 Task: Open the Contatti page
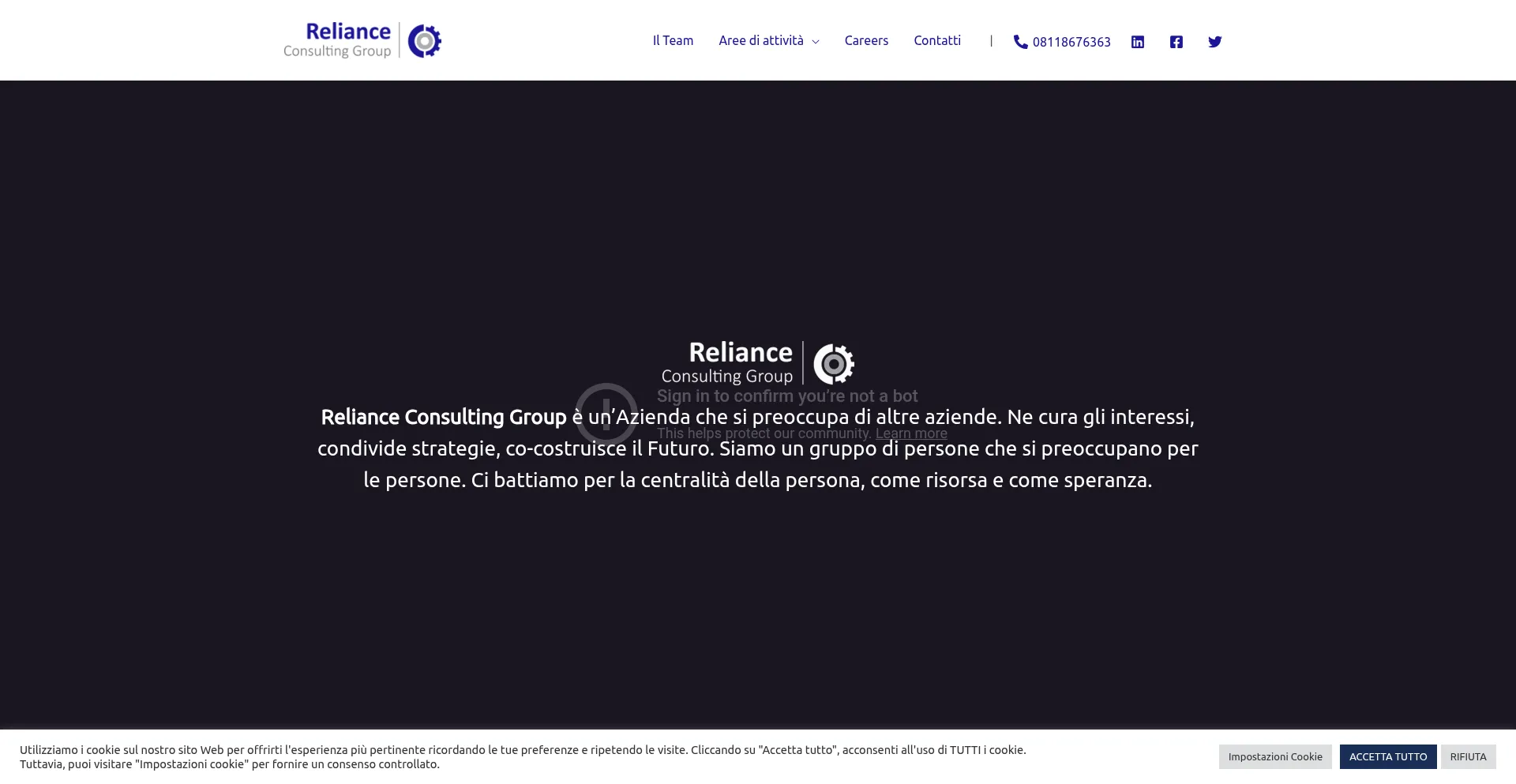tap(937, 40)
